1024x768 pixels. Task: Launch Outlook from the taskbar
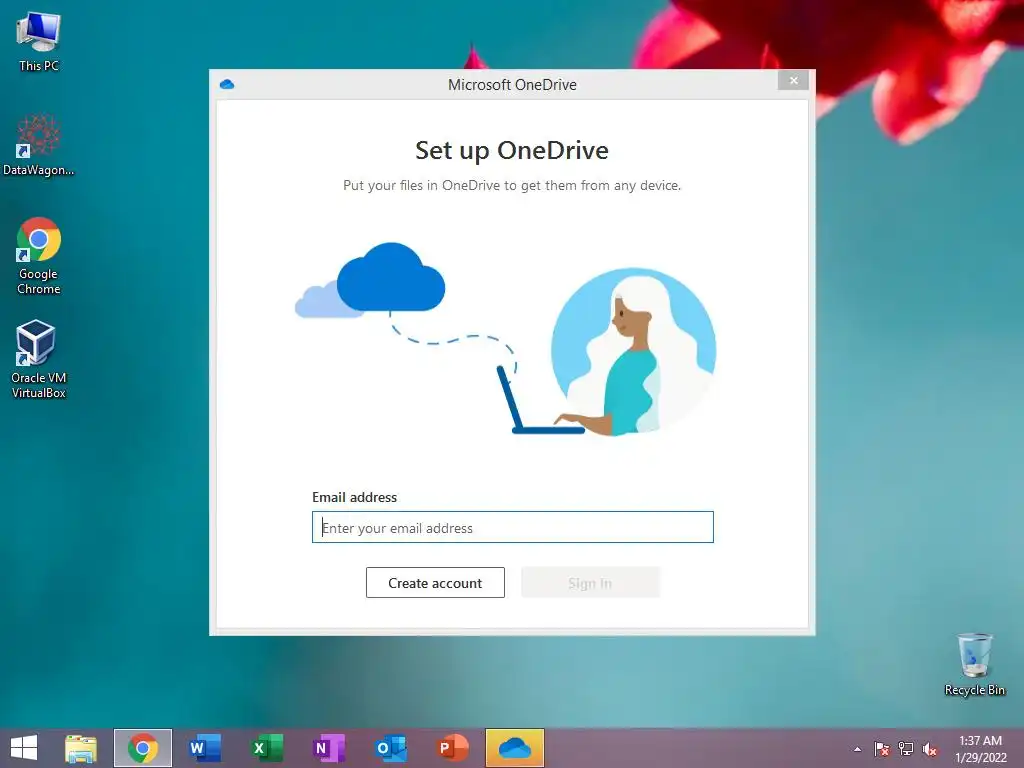(391, 748)
